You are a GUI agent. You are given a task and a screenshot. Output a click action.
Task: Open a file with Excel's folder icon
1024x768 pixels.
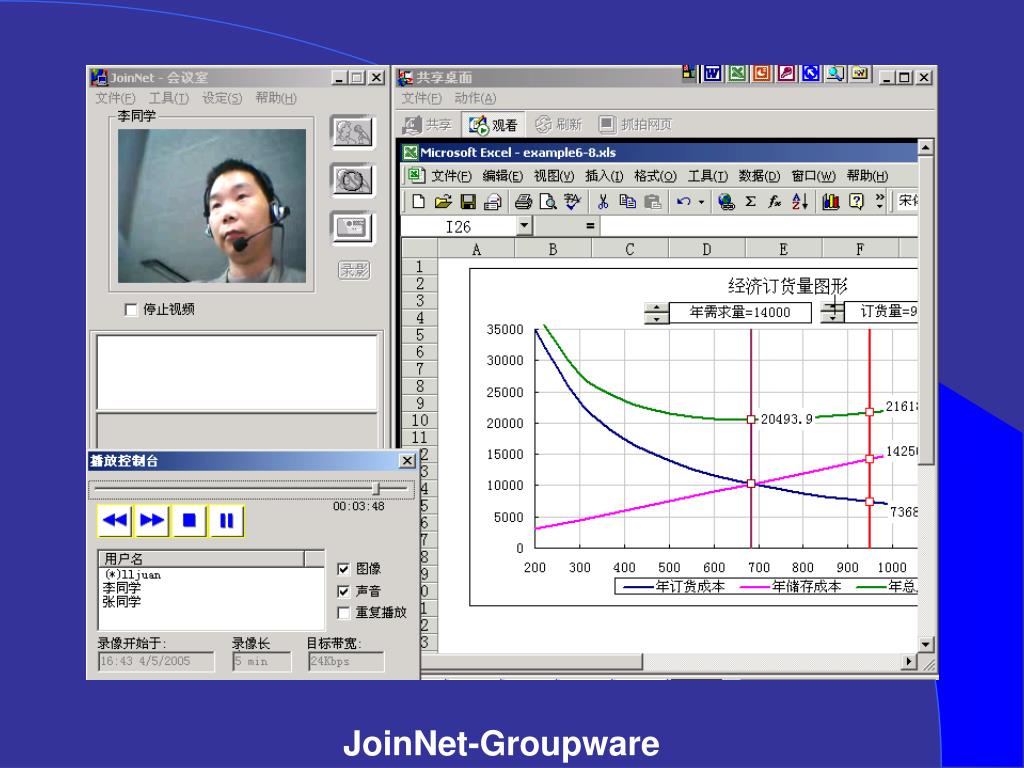[443, 202]
